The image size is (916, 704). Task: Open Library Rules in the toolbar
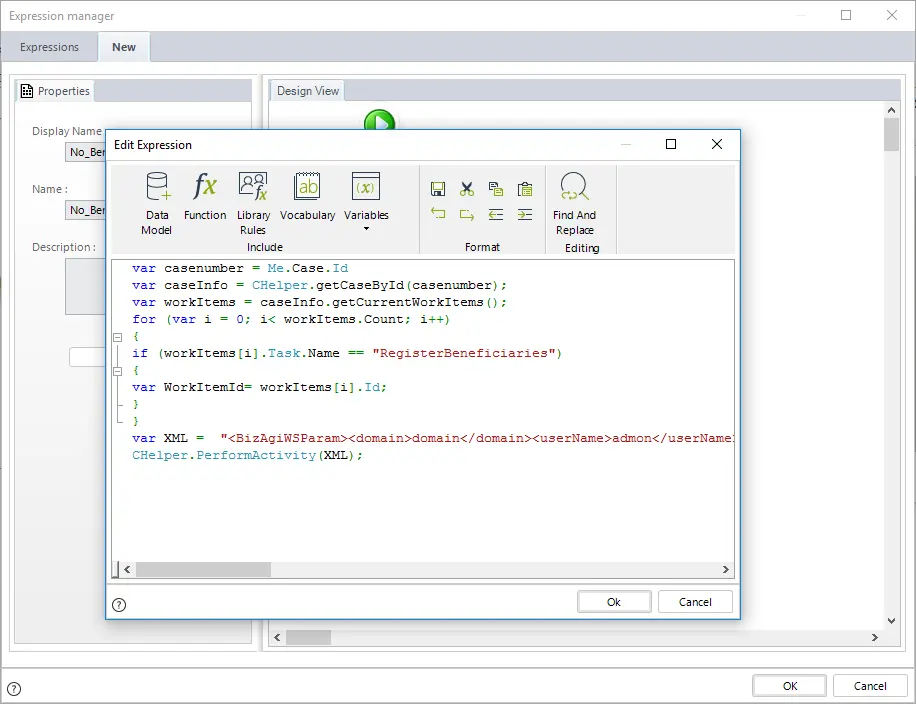(253, 203)
